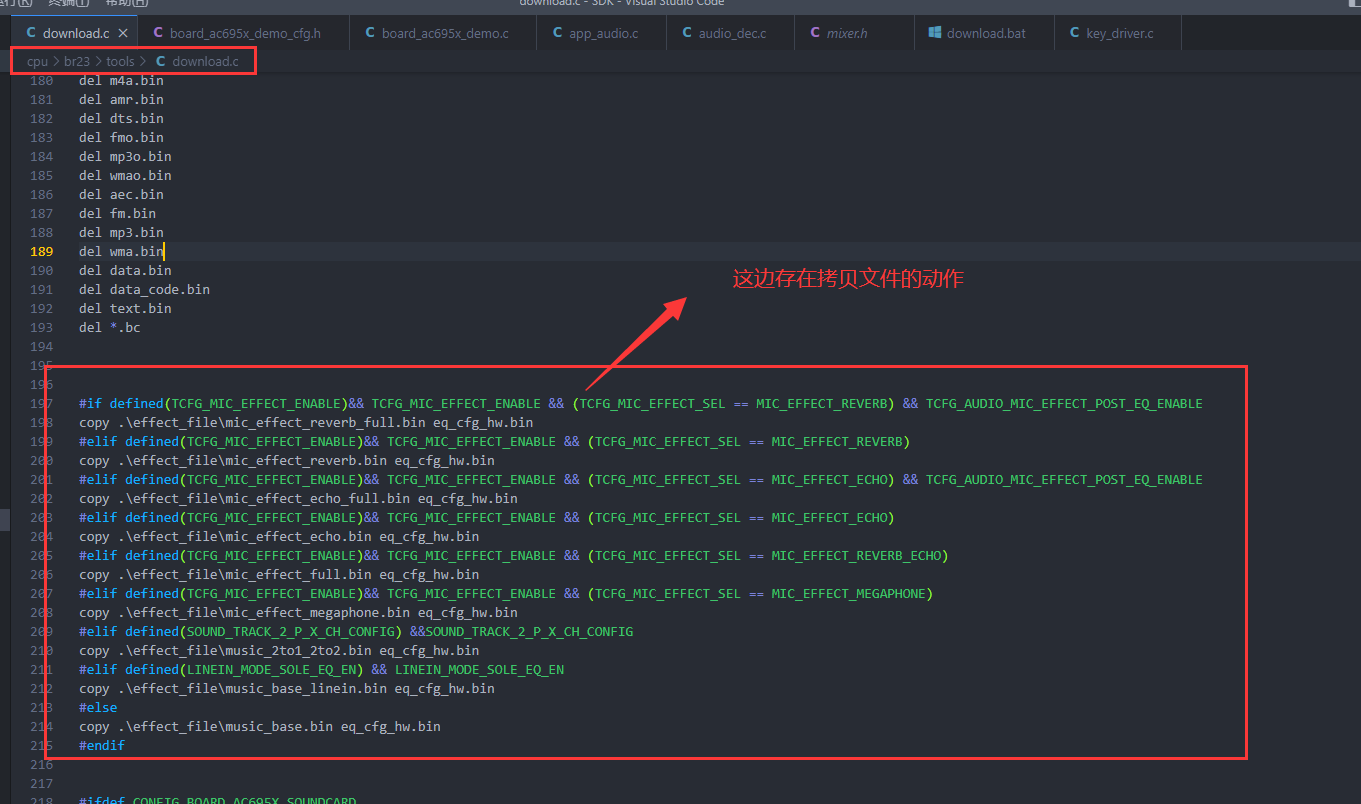
Task: Click the C icon on the mixer.h tab
Action: pos(815,33)
